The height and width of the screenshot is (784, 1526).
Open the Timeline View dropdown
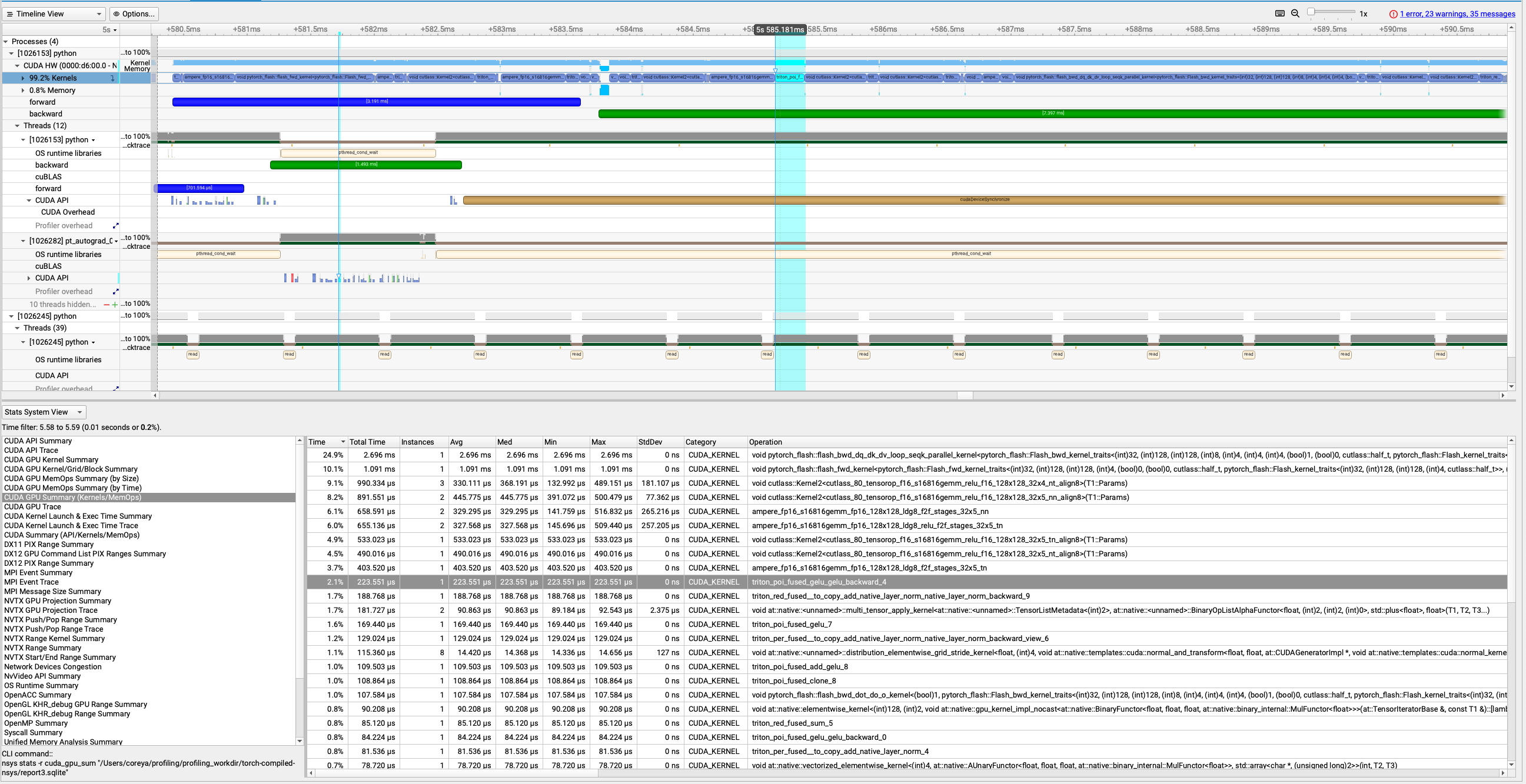[54, 14]
